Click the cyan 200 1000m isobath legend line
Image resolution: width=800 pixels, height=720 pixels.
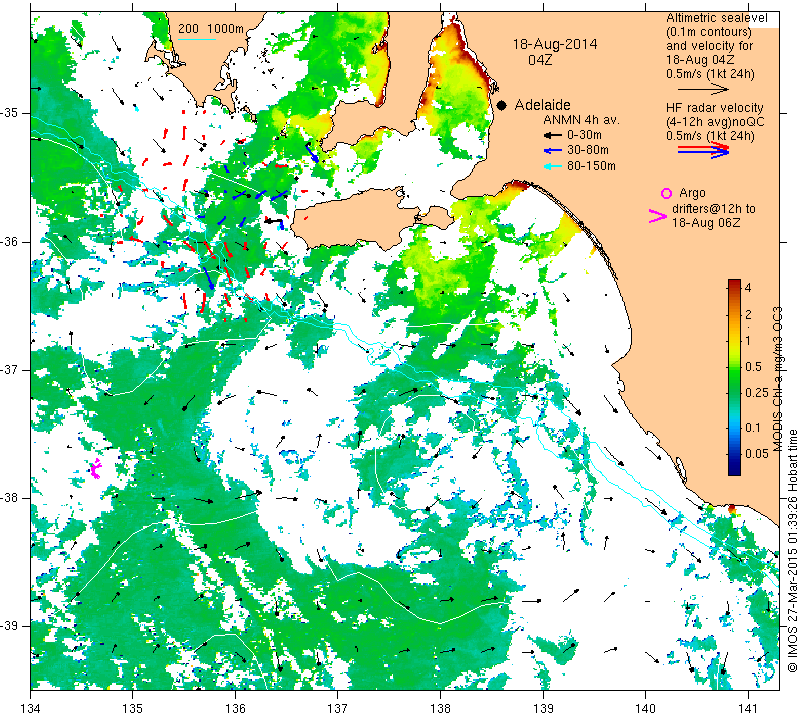coord(196,39)
